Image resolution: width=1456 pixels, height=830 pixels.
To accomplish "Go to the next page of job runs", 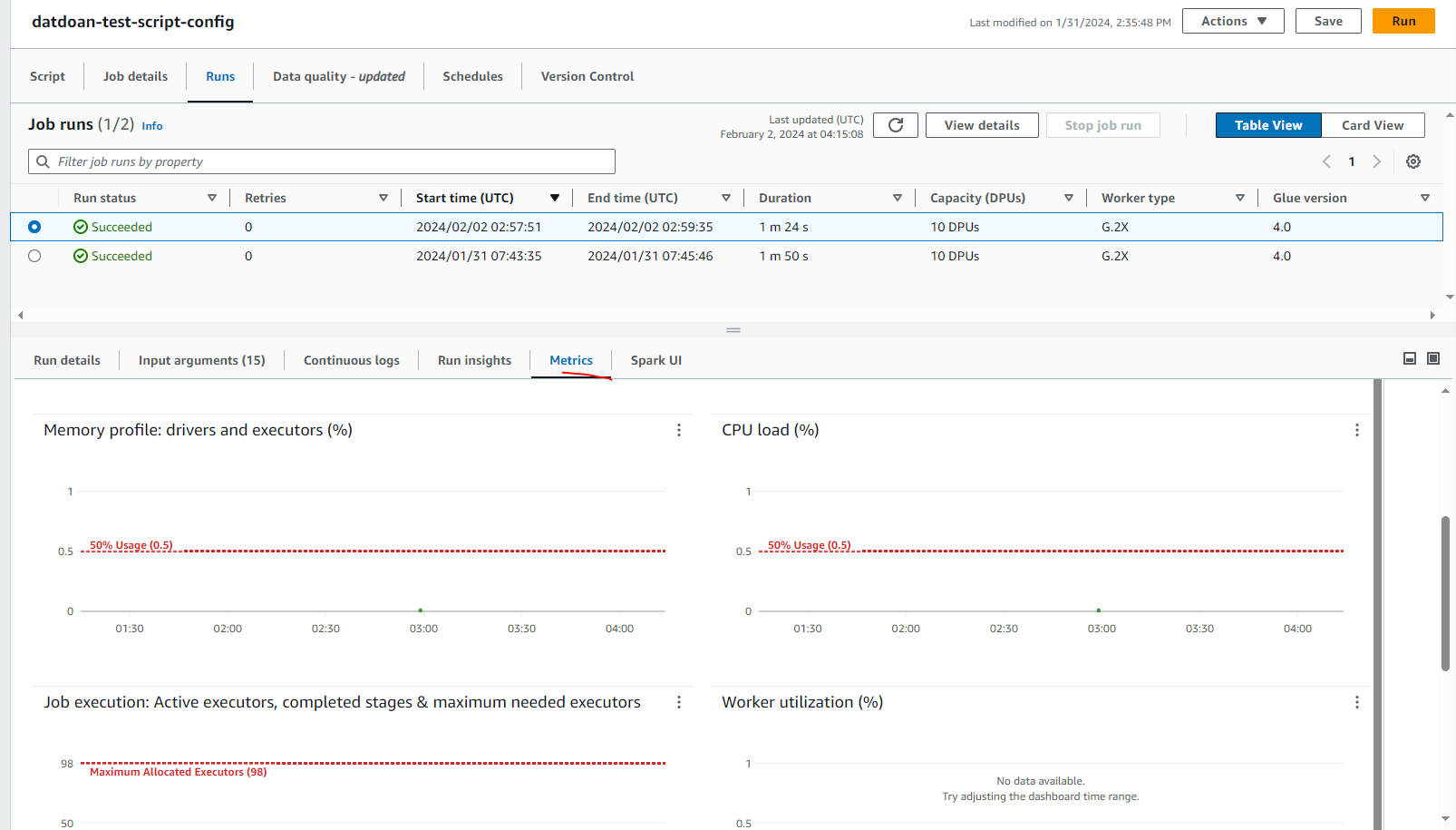I will [x=1376, y=161].
